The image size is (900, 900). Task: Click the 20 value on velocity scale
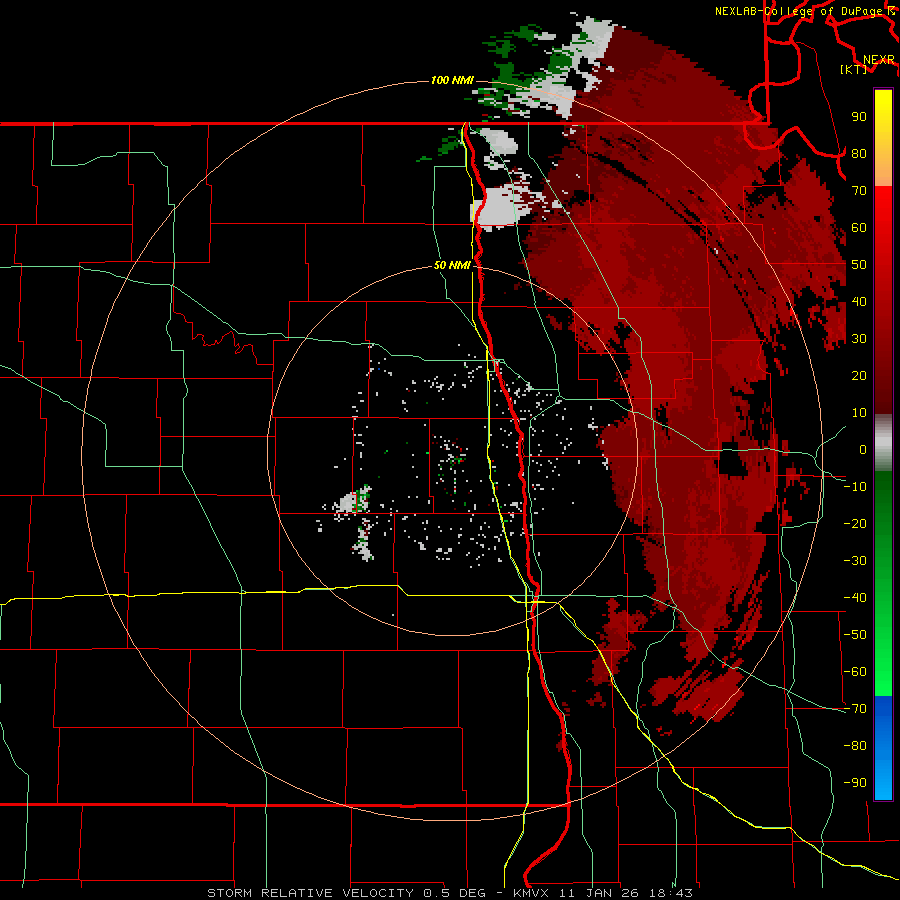pos(859,375)
